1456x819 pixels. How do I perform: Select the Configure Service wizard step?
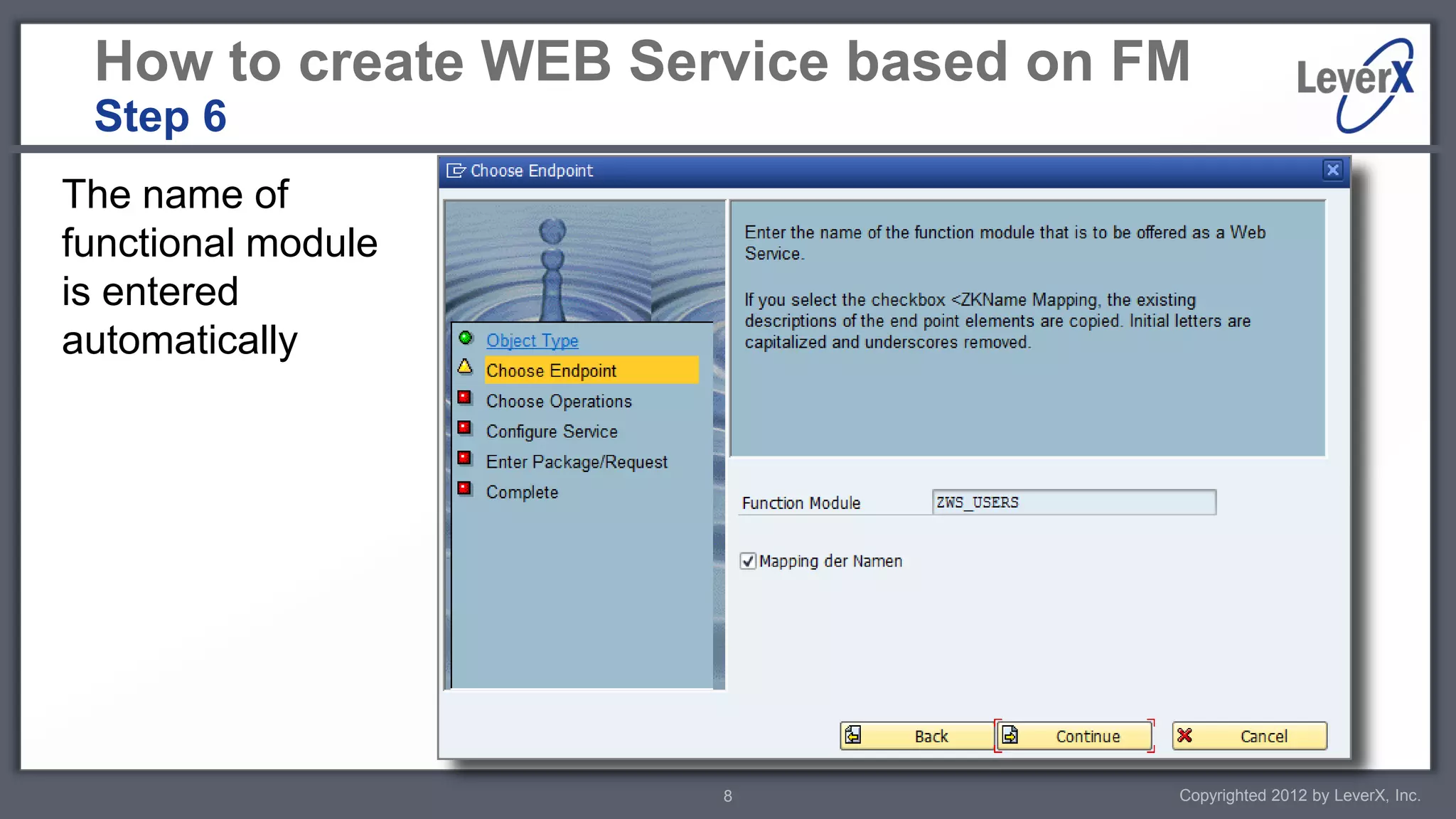[552, 432]
